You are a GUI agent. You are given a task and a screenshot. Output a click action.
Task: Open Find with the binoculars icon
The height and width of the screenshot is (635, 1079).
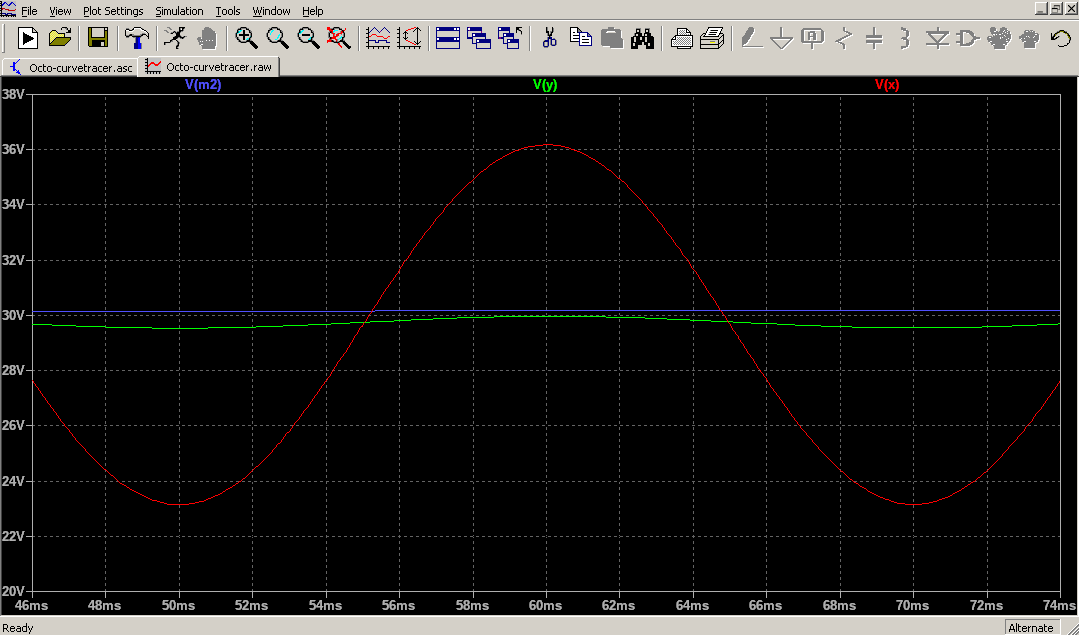643,38
